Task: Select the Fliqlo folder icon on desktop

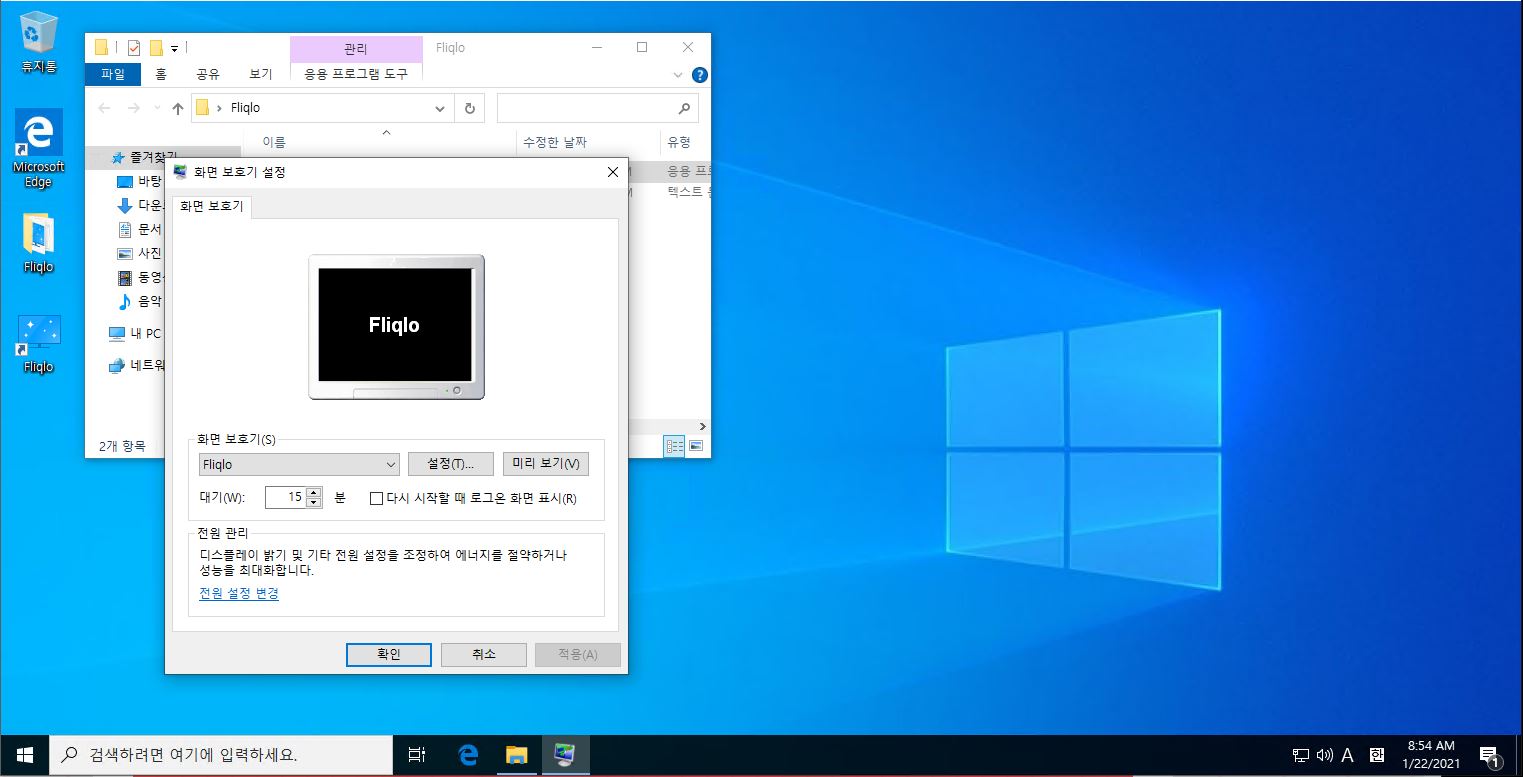Action: [39, 243]
